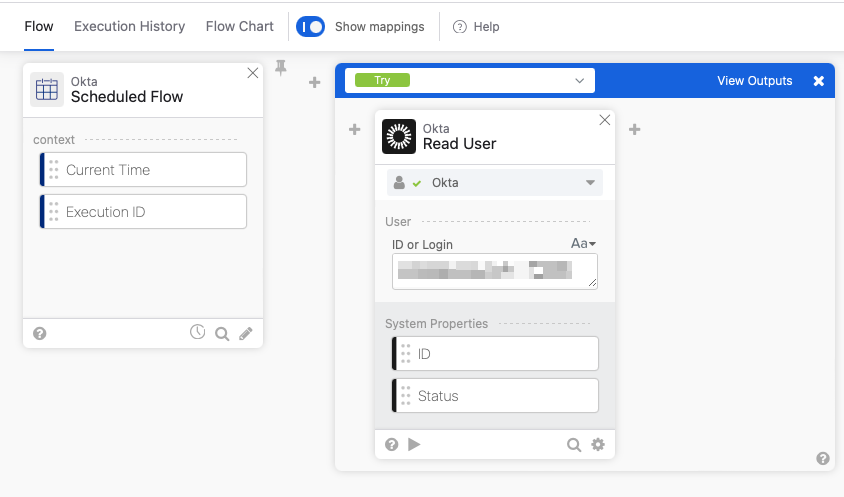The image size is (844, 497).
Task: Click the Scheduled Flow title
Action: pyautogui.click(x=126, y=97)
